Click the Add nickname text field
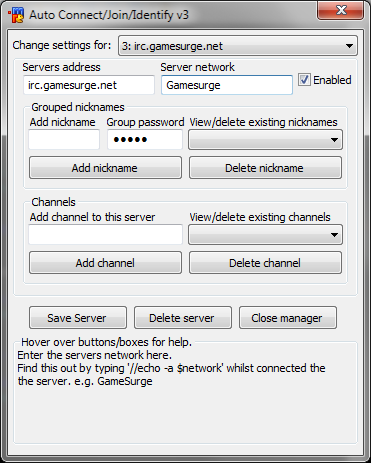 tap(64, 139)
